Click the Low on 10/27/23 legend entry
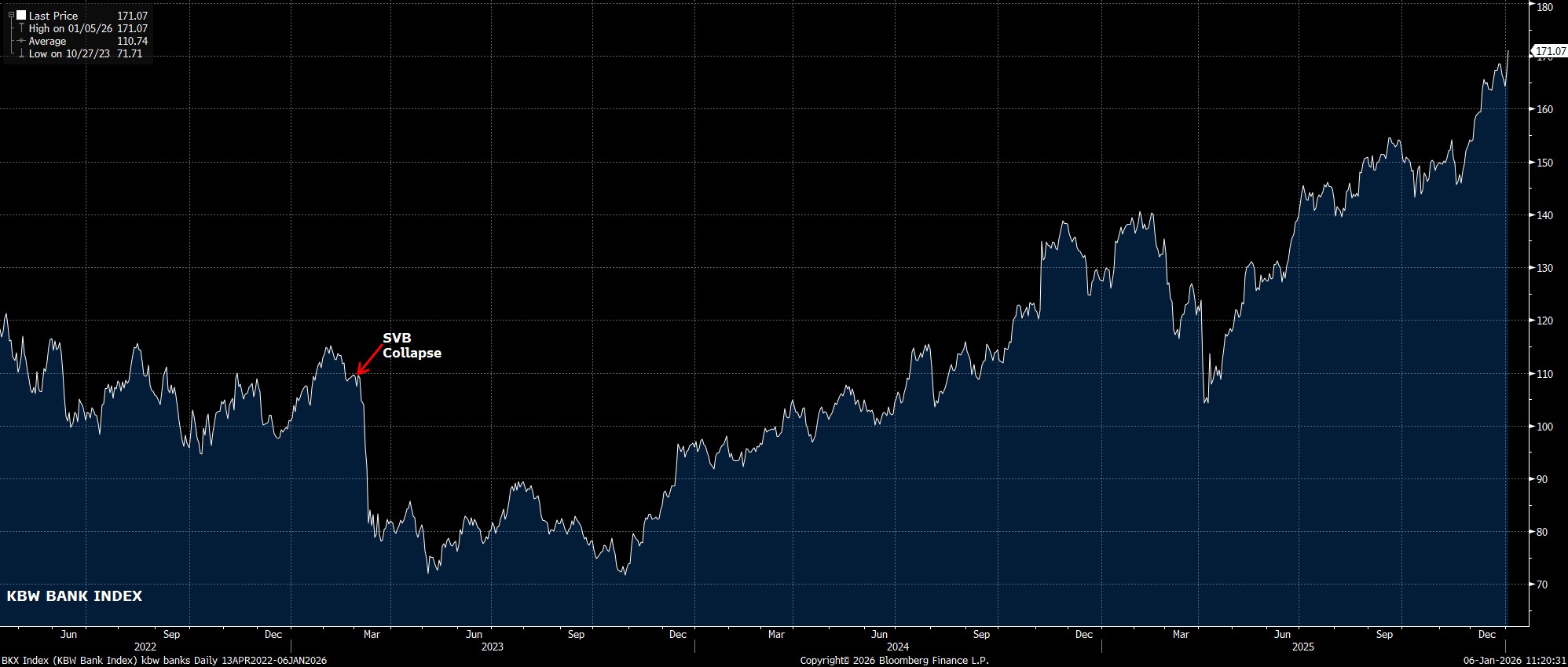This screenshot has width=1568, height=667. tap(69, 54)
